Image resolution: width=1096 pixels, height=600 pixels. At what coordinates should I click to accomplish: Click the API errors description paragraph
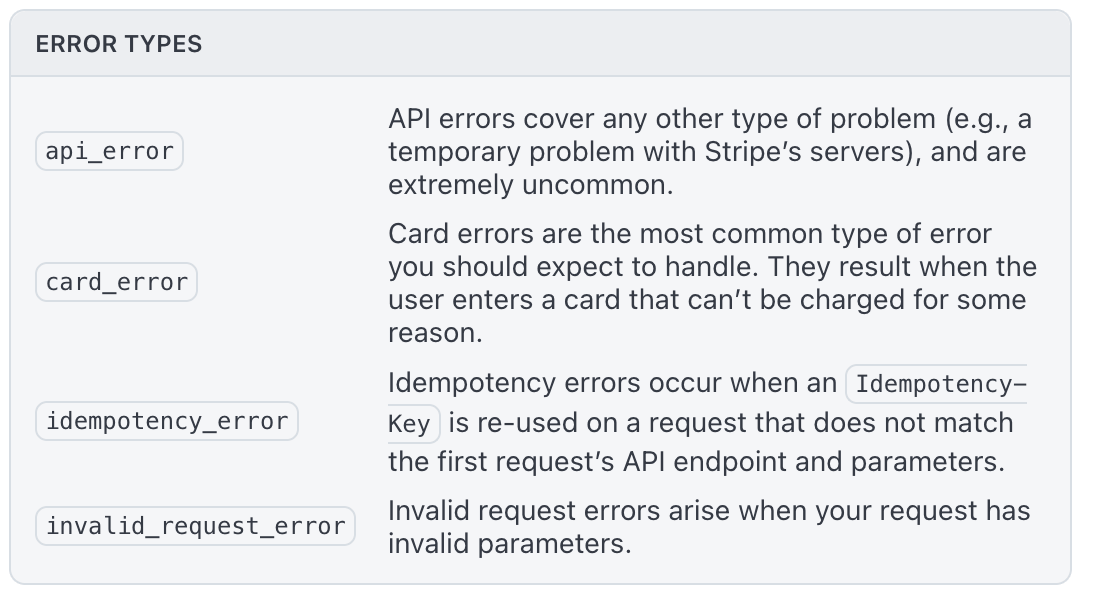tap(709, 152)
